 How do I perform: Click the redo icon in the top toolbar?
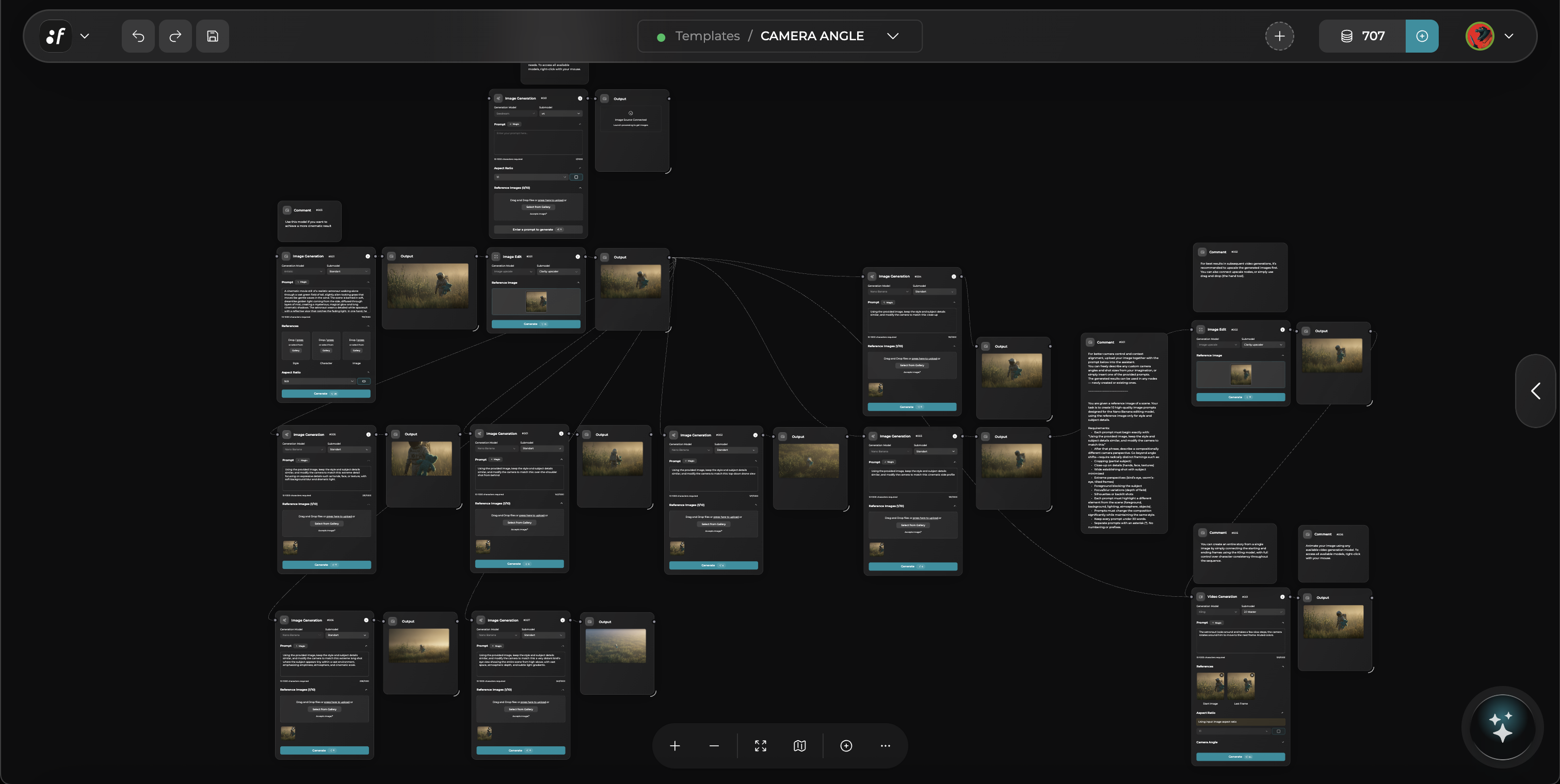coord(175,36)
